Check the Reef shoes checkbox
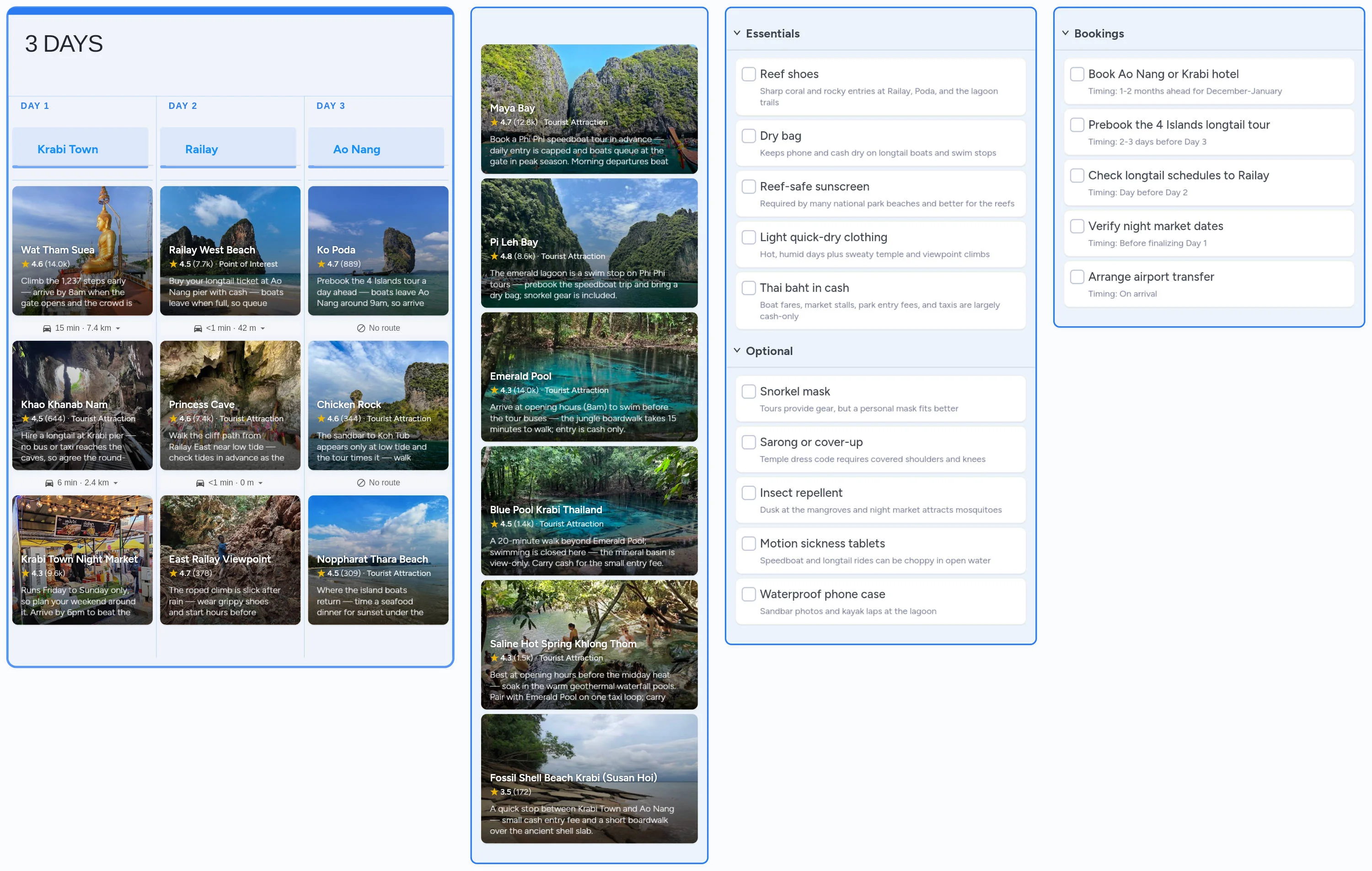Viewport: 1372px width, 871px height. click(749, 74)
